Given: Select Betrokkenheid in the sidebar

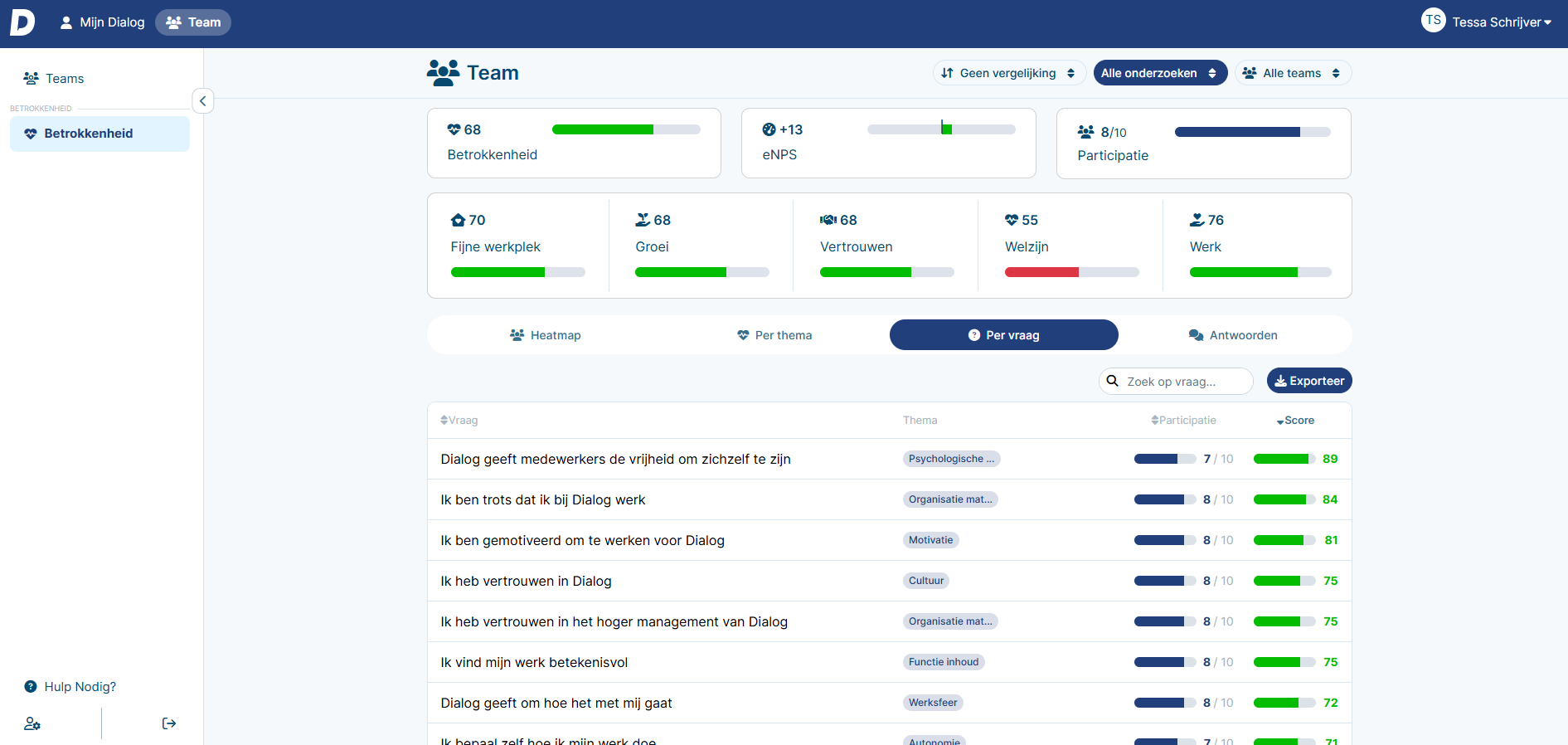Looking at the screenshot, I should click(x=100, y=134).
